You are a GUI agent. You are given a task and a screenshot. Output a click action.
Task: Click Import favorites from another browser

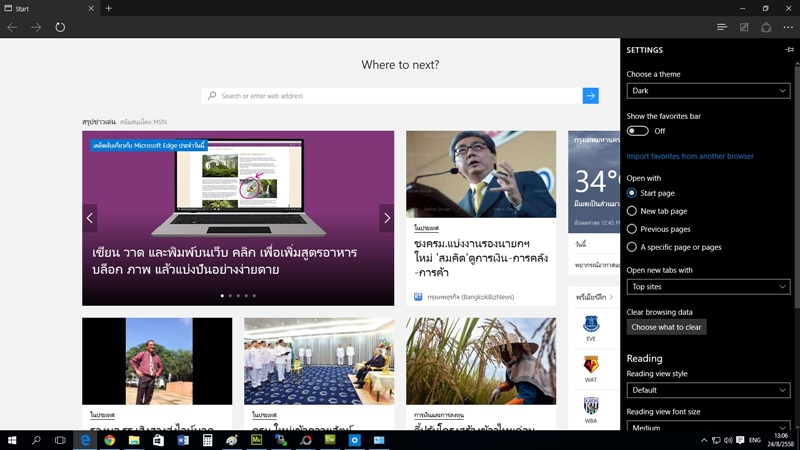pyautogui.click(x=690, y=156)
